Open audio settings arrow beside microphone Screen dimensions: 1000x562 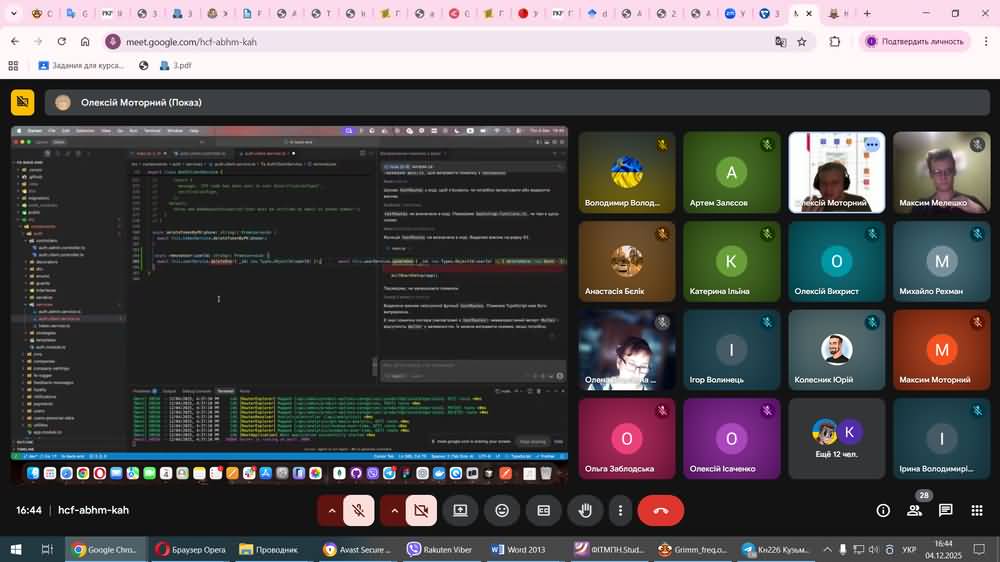[x=331, y=510]
